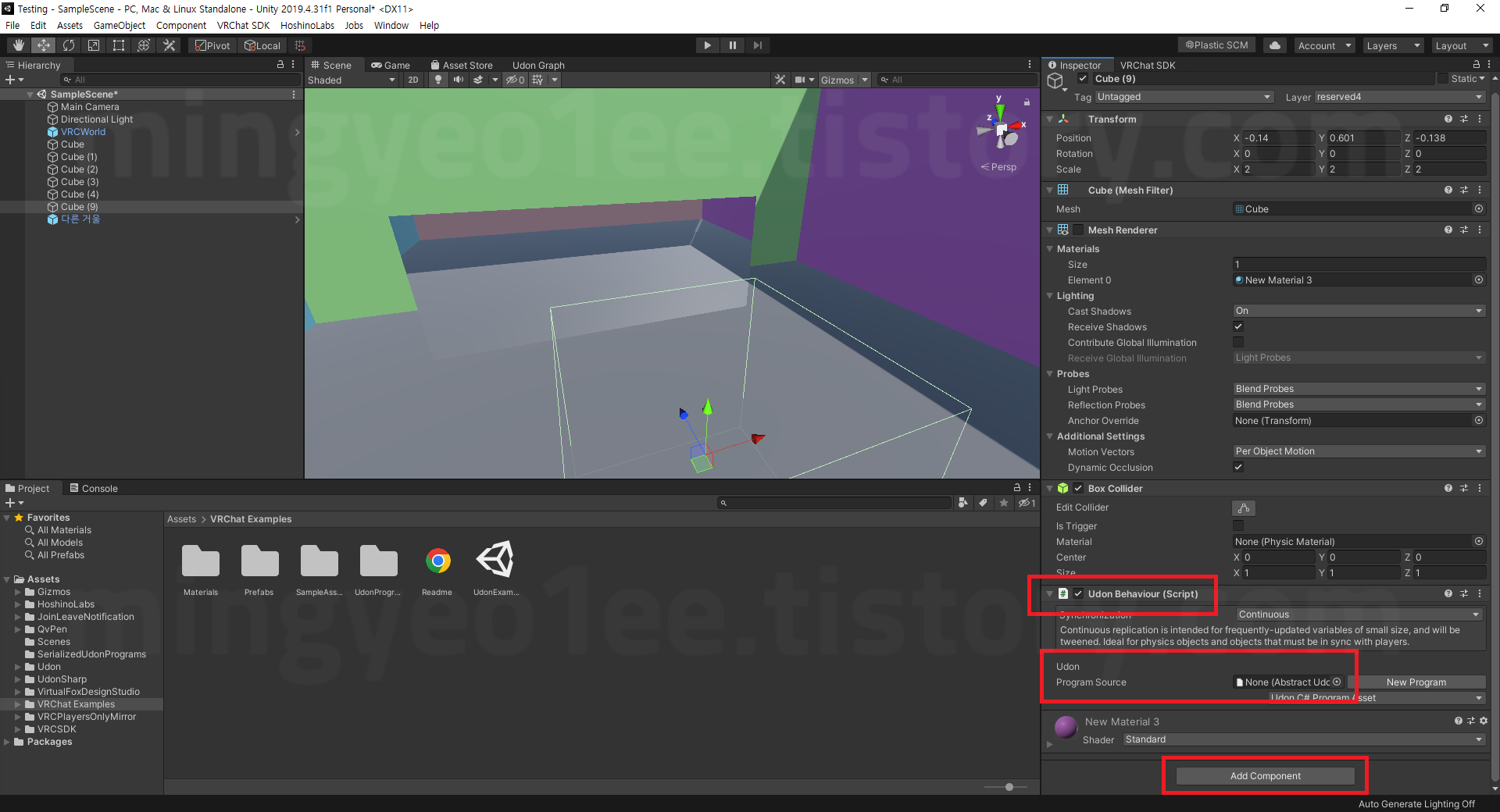Open the Tag Untagged dropdown
Screen dimensions: 1500x812
coord(1184,97)
